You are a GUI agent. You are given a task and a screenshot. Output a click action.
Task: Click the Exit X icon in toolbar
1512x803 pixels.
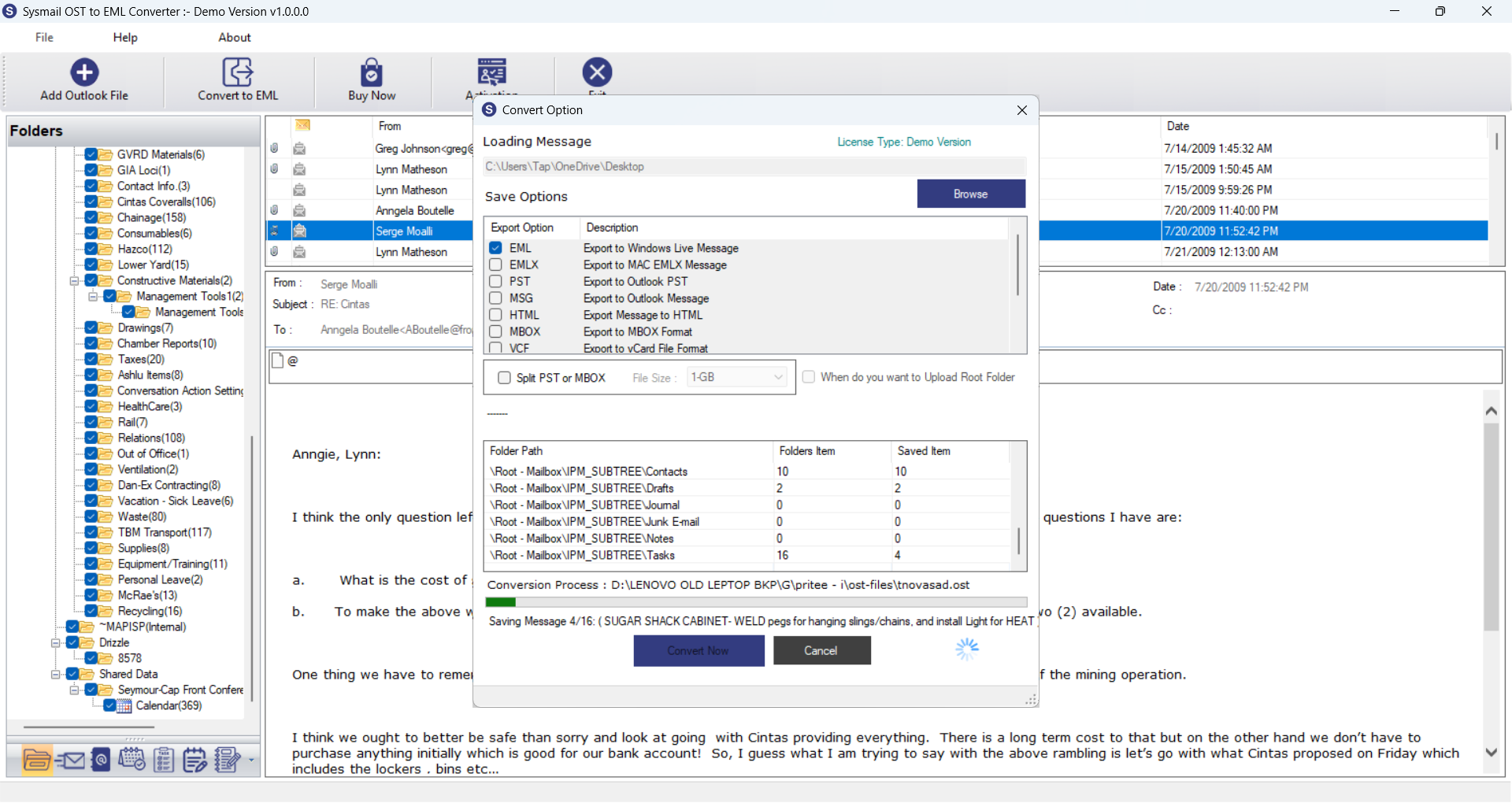coord(597,72)
